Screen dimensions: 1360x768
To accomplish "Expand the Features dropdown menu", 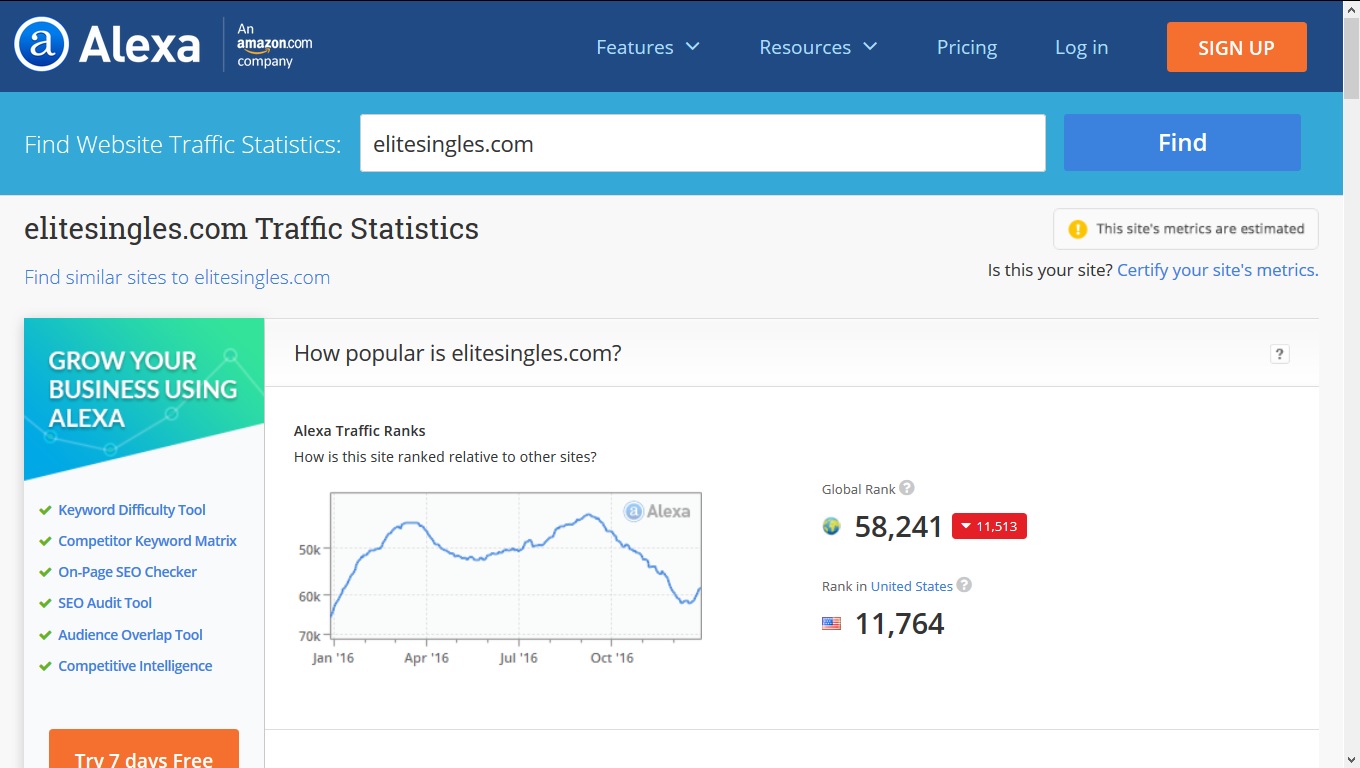I will (647, 47).
